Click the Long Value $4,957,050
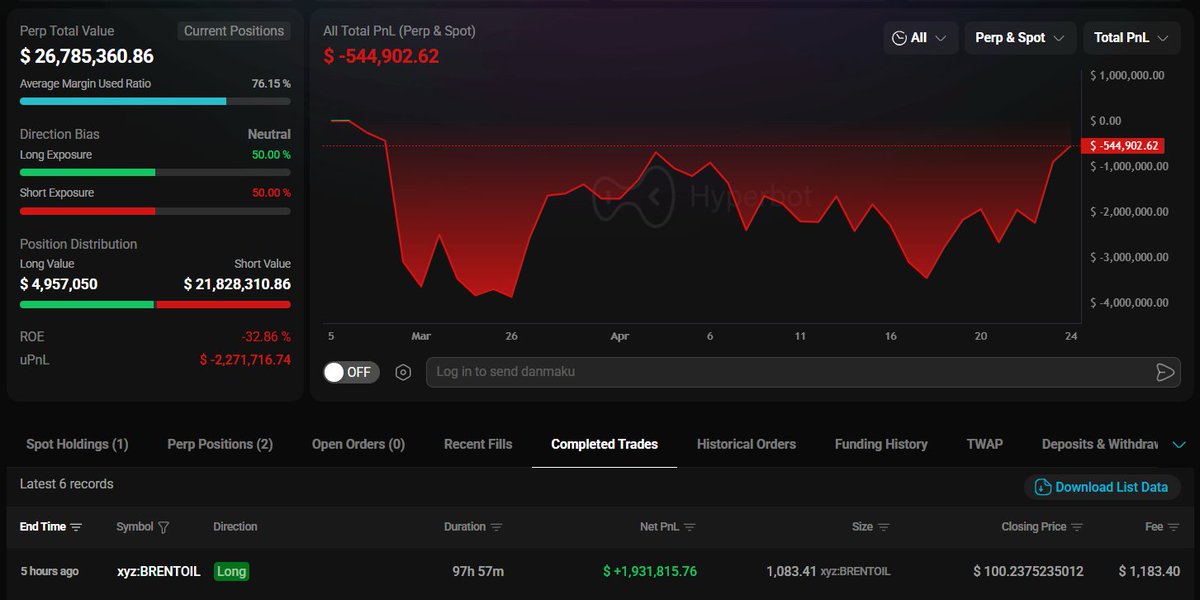 [x=59, y=284]
